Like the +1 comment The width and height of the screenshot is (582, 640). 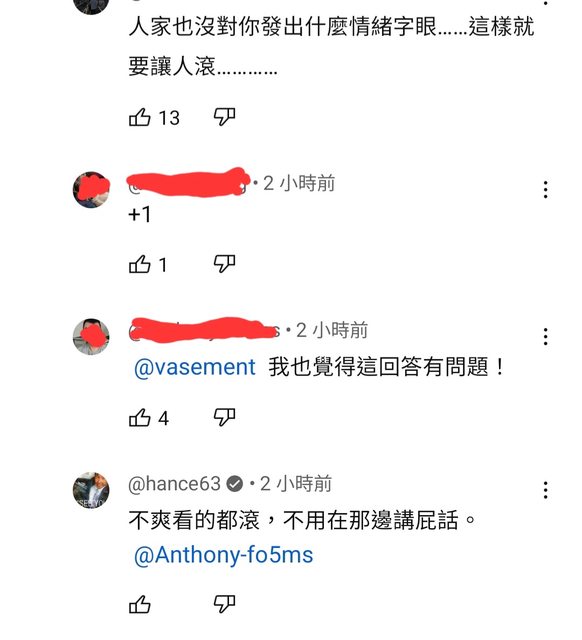pyautogui.click(x=140, y=264)
